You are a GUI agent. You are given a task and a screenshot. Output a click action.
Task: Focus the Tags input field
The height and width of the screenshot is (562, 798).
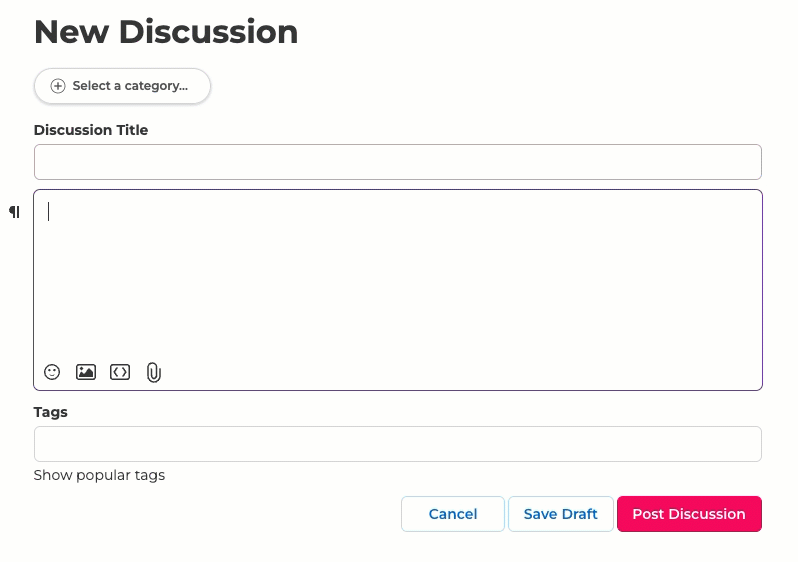(398, 444)
